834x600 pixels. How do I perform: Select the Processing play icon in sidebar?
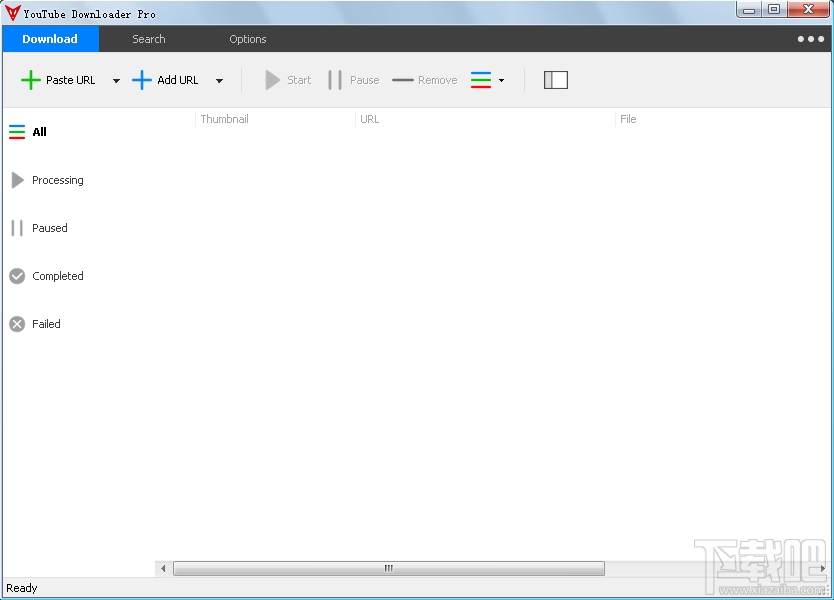18,180
